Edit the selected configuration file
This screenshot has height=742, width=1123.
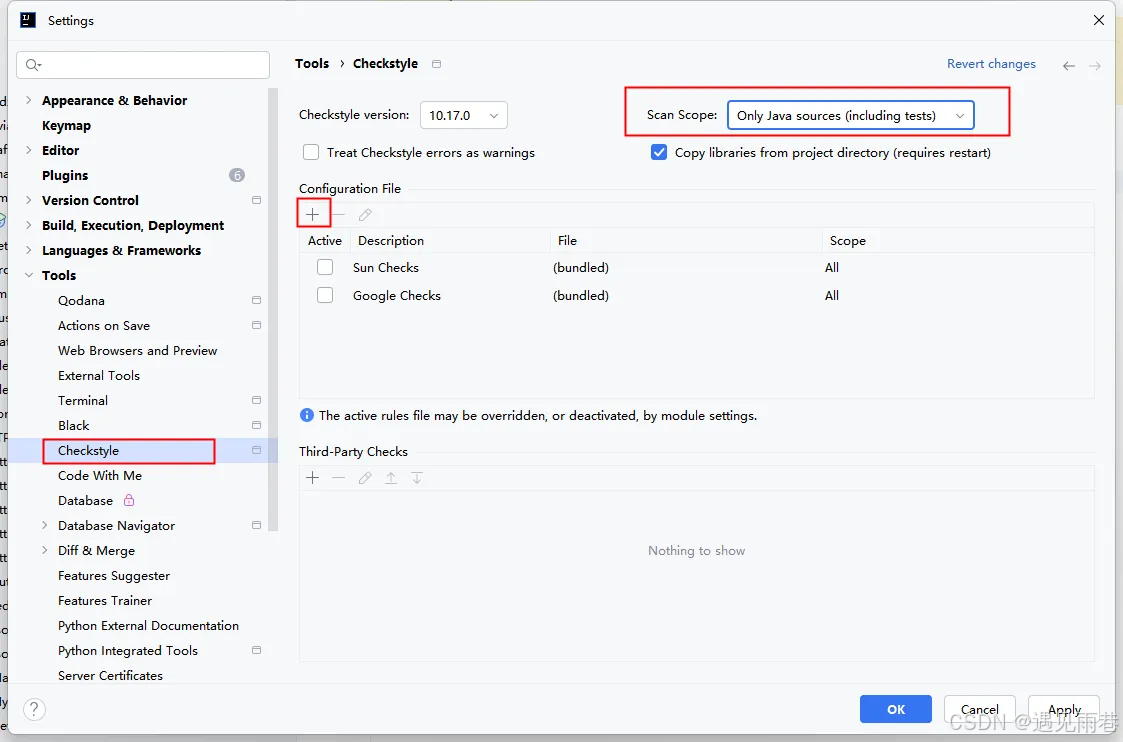click(364, 213)
